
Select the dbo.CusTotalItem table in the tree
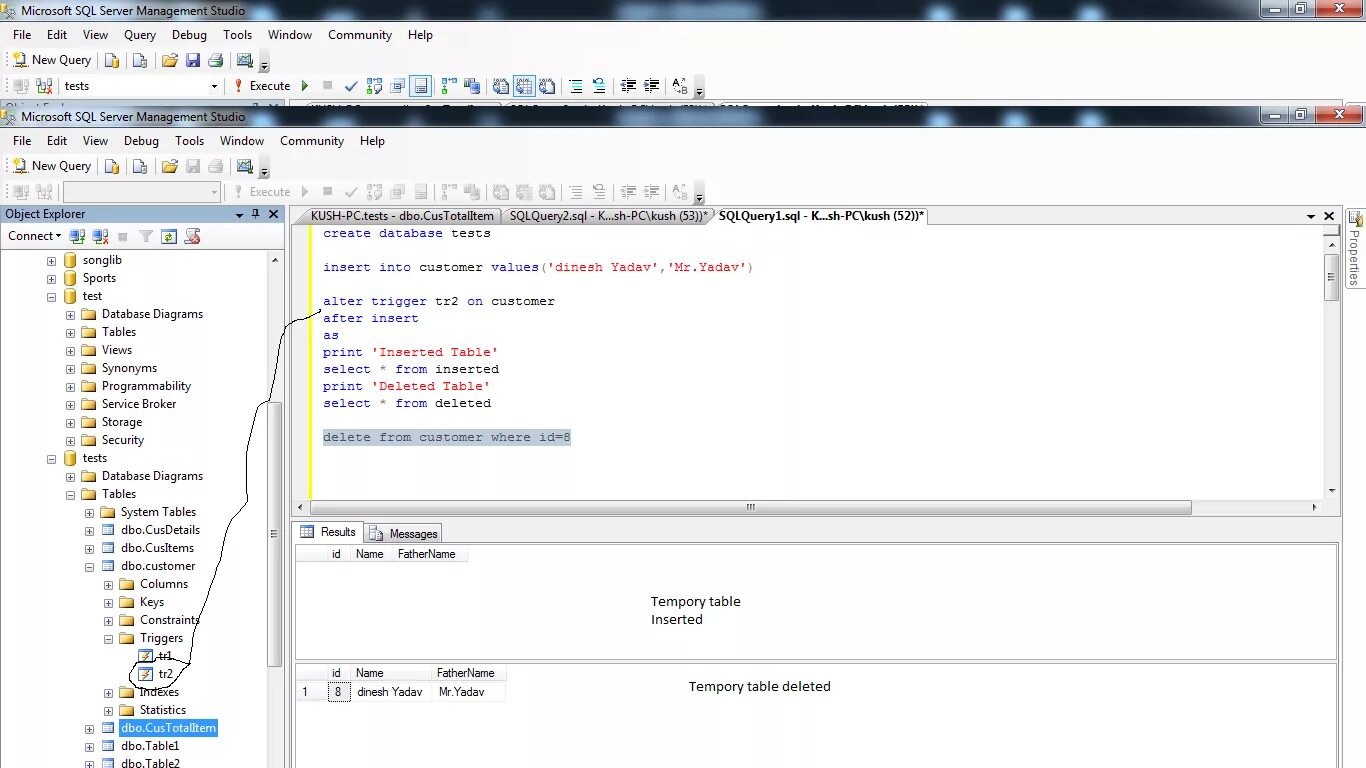pyautogui.click(x=168, y=728)
